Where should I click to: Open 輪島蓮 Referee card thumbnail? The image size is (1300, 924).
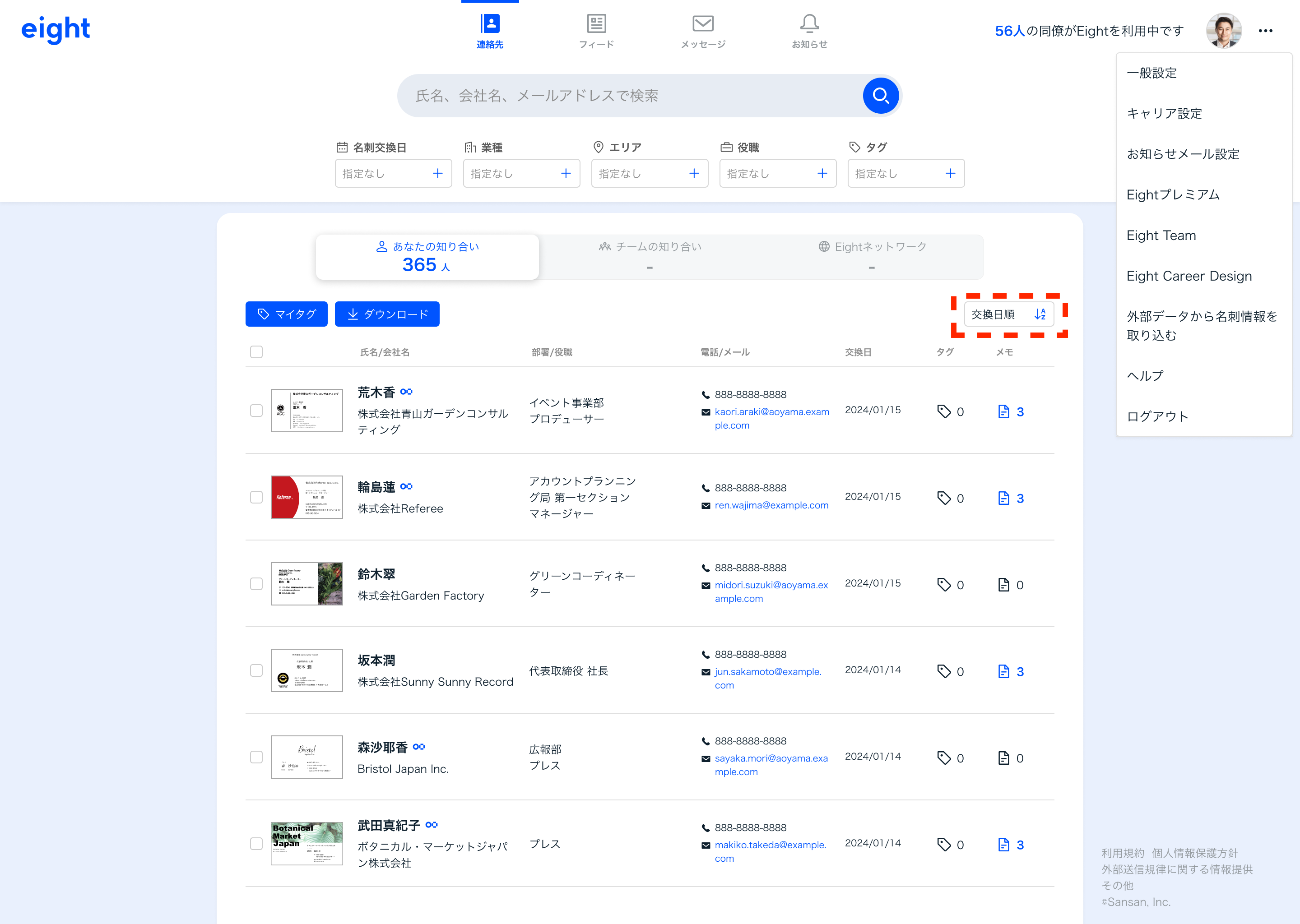[x=307, y=497]
